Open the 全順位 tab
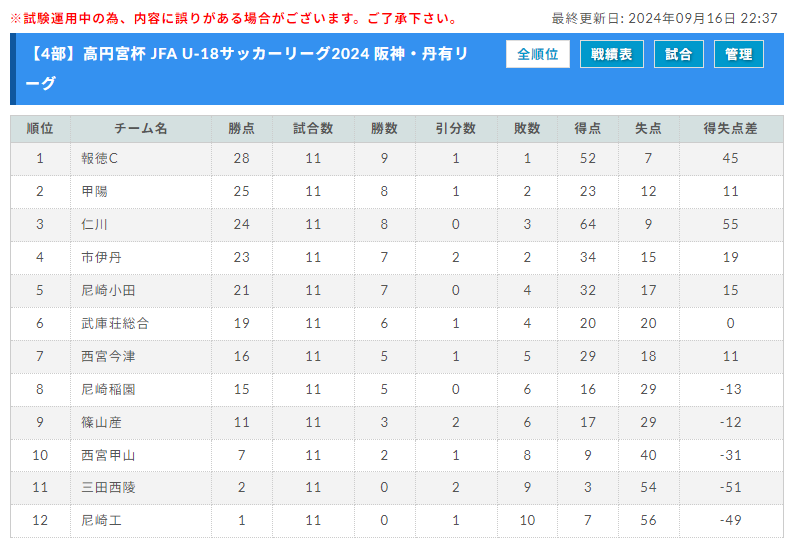Viewport: 792px width, 548px height. (537, 54)
